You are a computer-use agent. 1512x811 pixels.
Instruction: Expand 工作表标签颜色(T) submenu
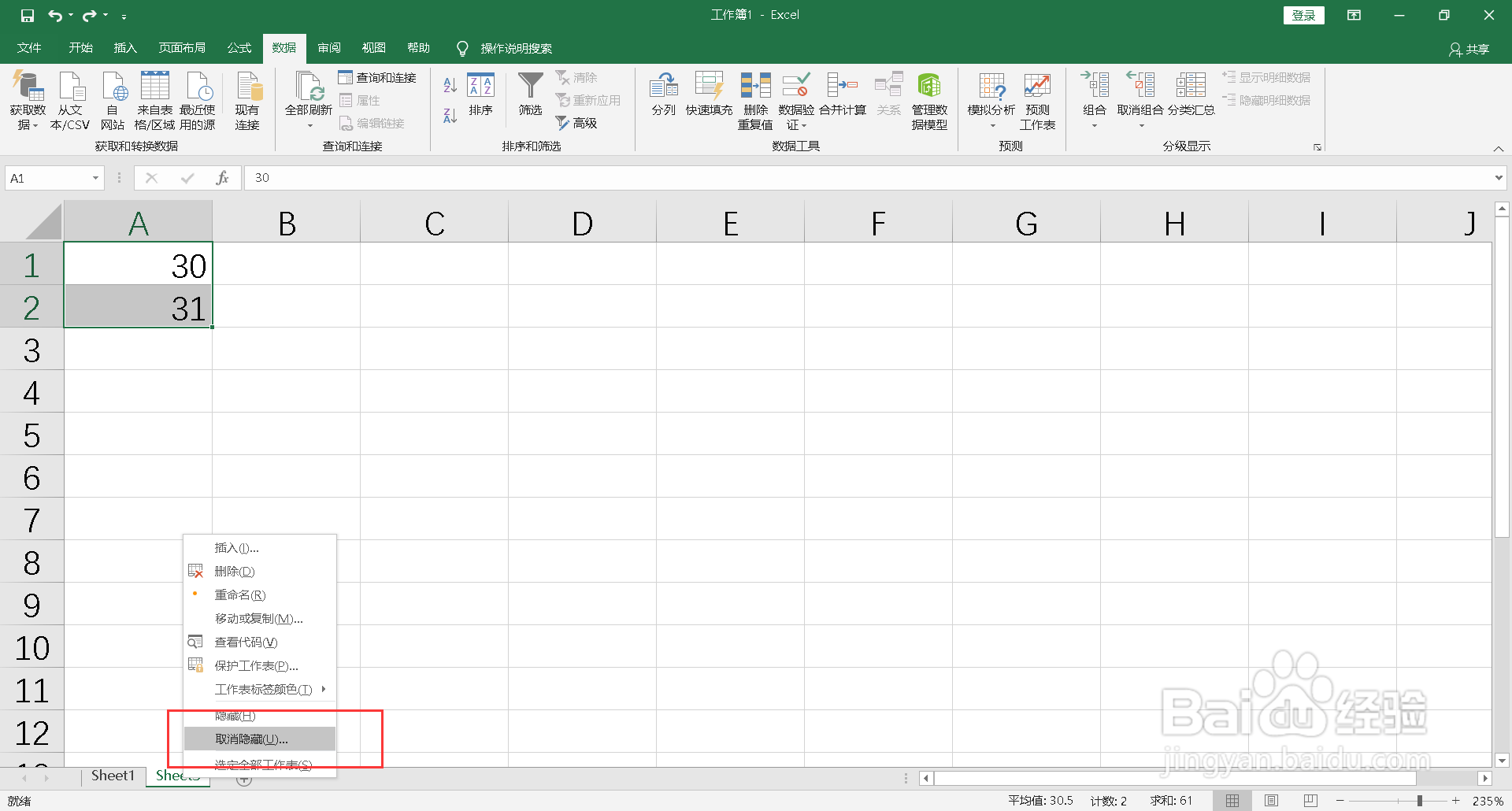coord(260,690)
